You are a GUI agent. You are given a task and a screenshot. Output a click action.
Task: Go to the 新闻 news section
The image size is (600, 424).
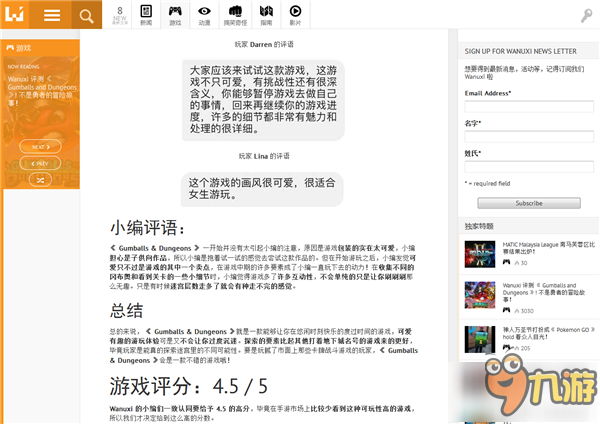(146, 15)
